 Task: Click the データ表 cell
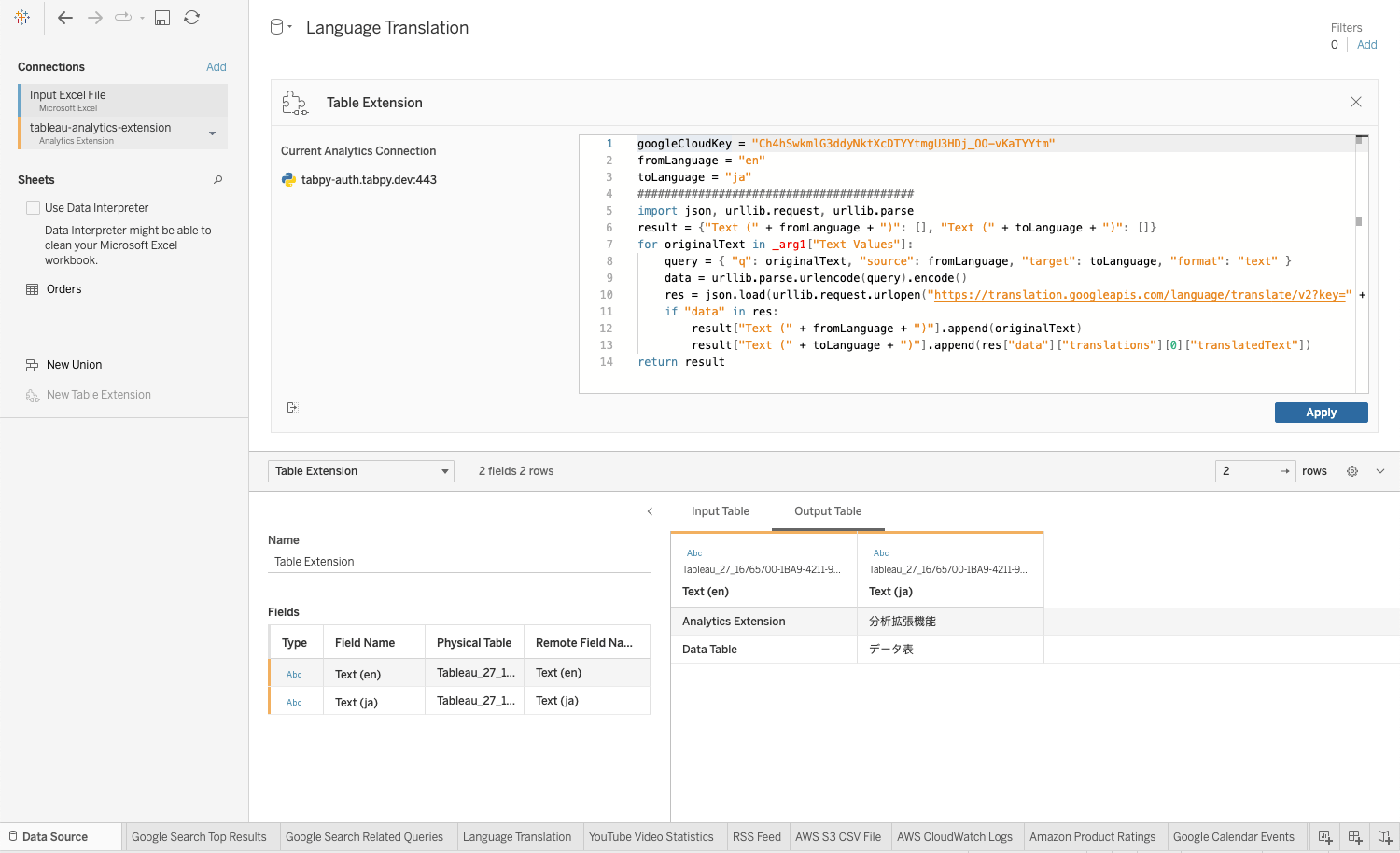tap(950, 650)
